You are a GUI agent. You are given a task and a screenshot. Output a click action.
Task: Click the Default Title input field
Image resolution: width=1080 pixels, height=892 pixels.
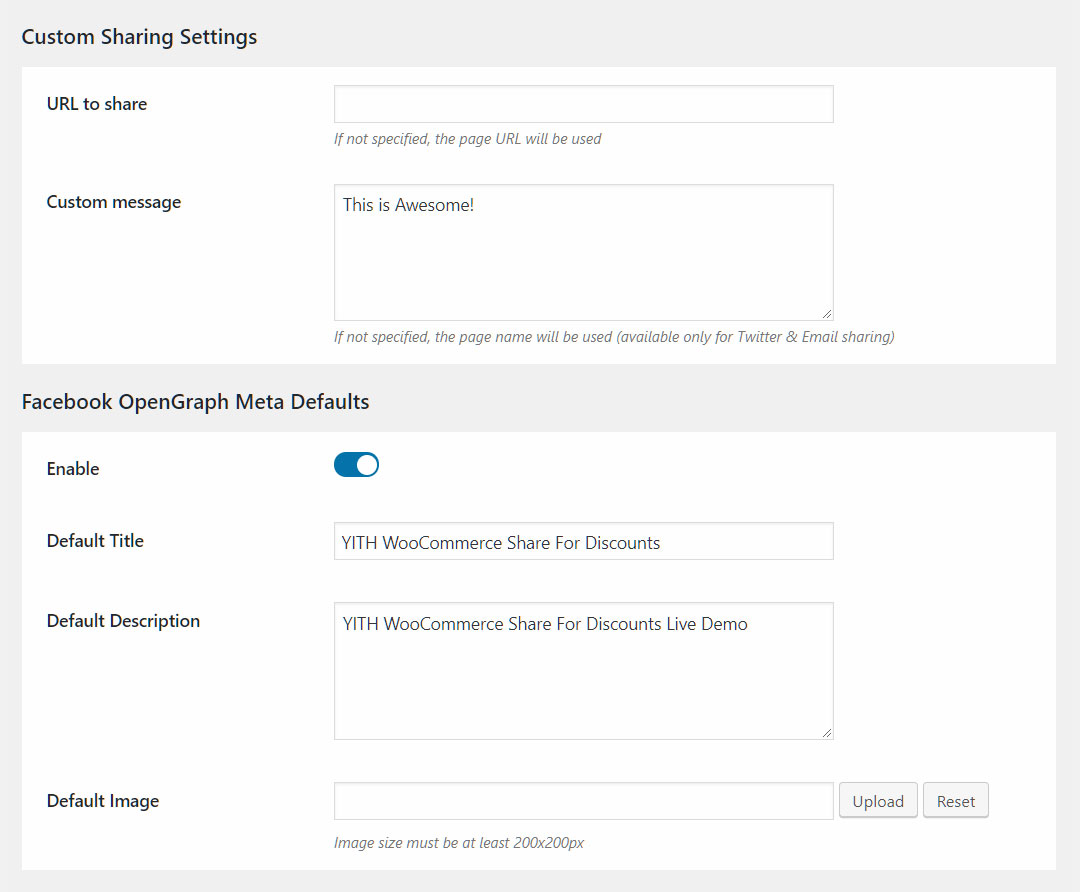point(583,541)
